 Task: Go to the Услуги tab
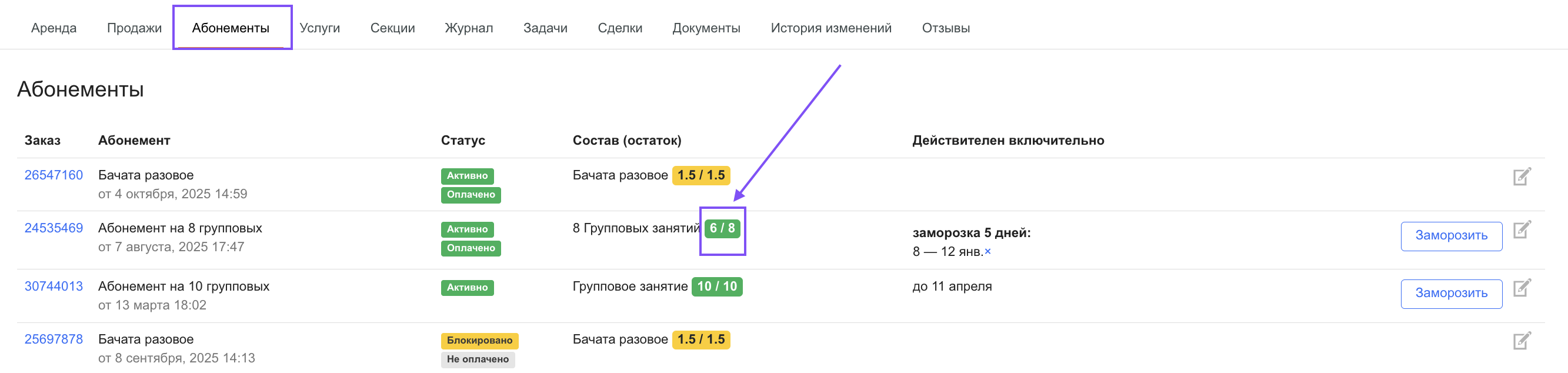pyautogui.click(x=319, y=28)
